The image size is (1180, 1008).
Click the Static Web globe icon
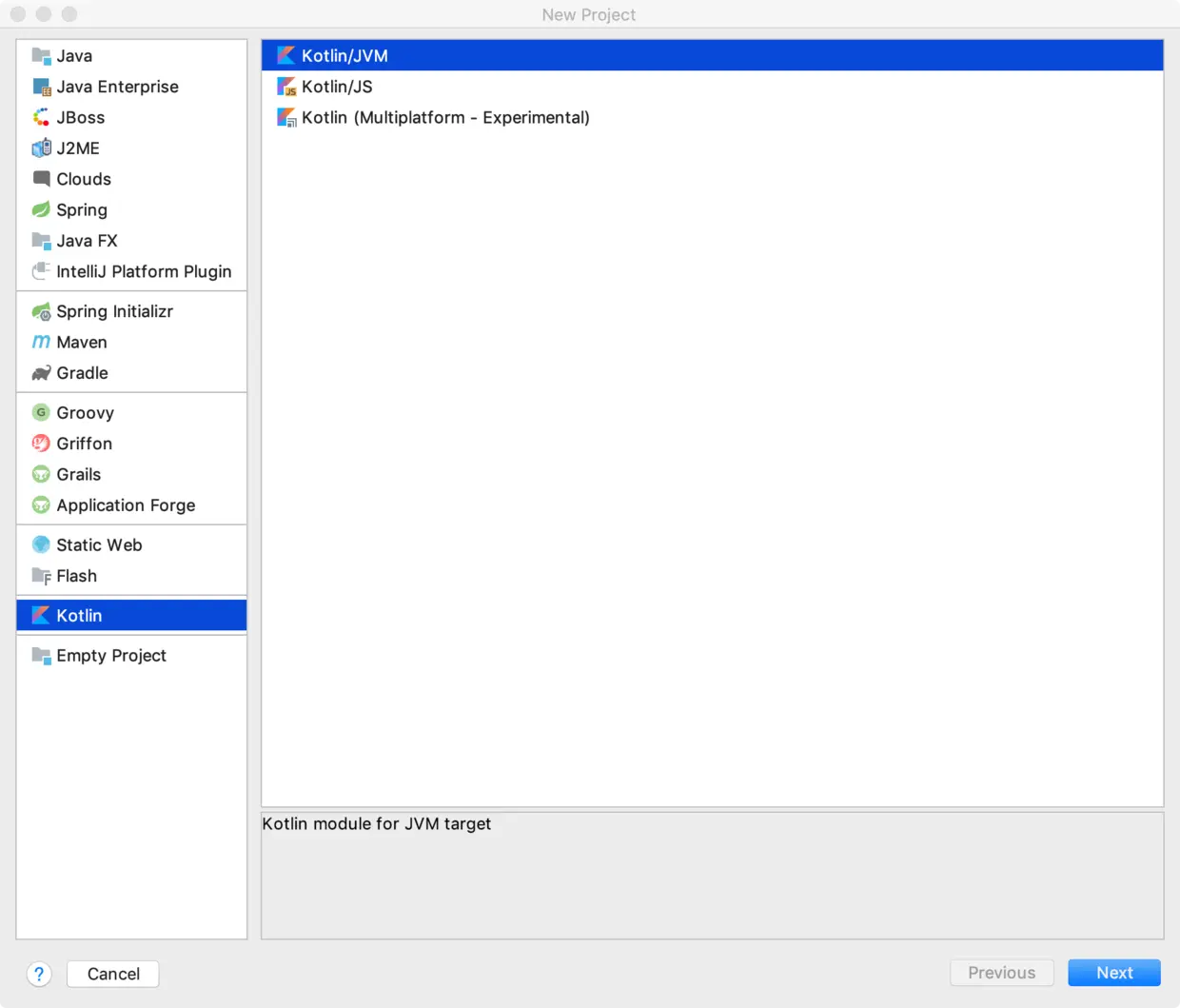pos(41,544)
